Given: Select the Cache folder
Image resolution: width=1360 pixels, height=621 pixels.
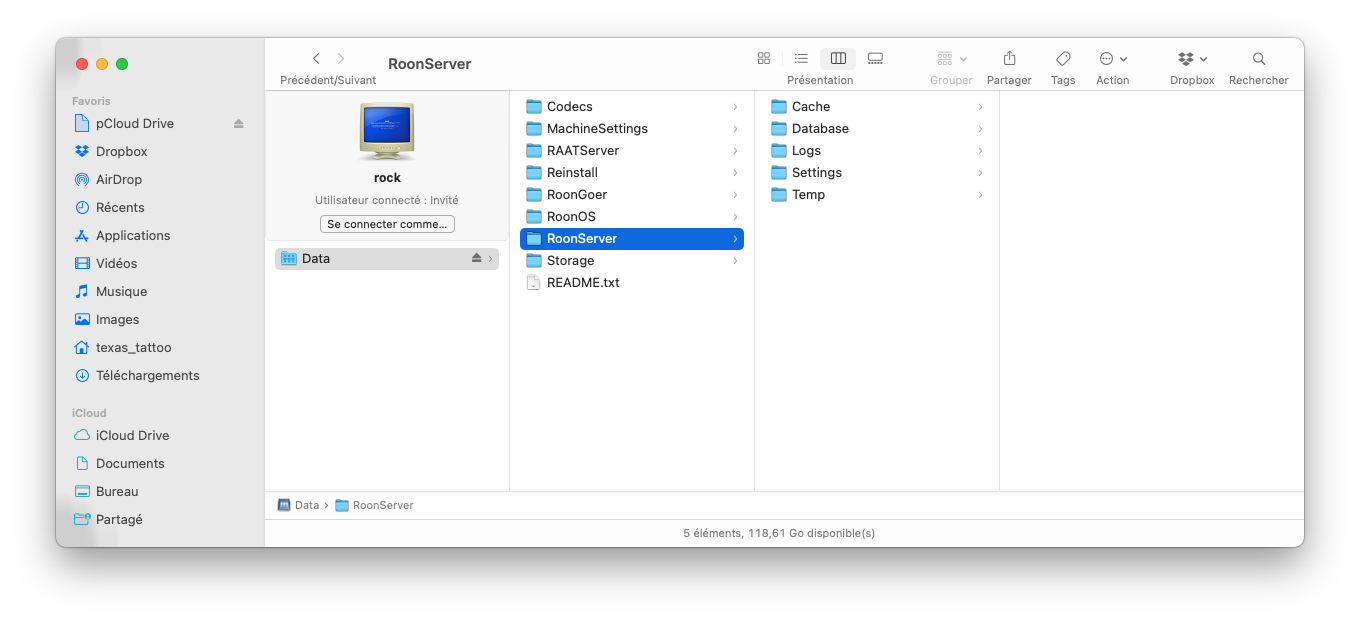Looking at the screenshot, I should click(x=877, y=107).
